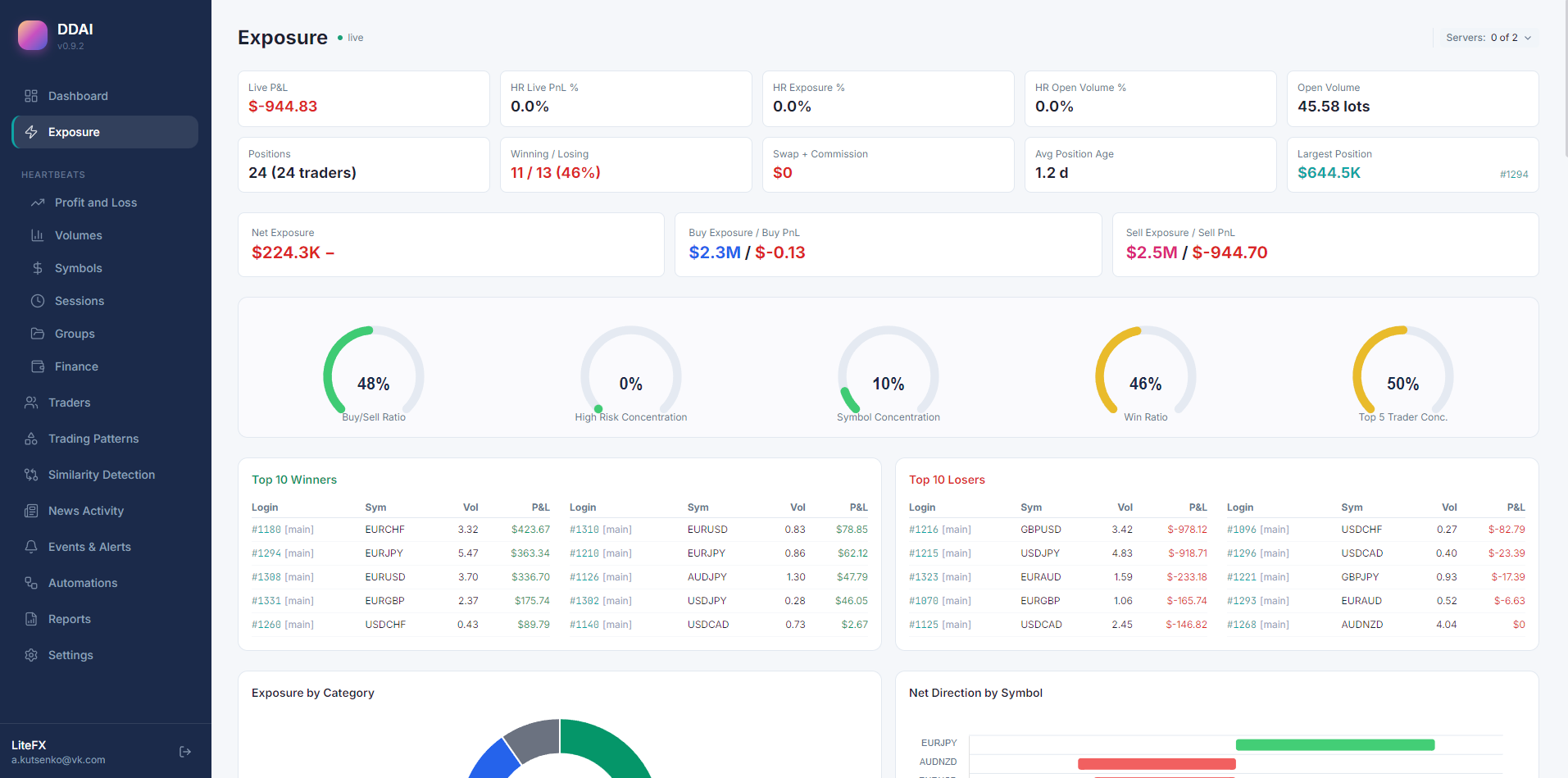Click the Sessions clock icon

click(x=38, y=301)
